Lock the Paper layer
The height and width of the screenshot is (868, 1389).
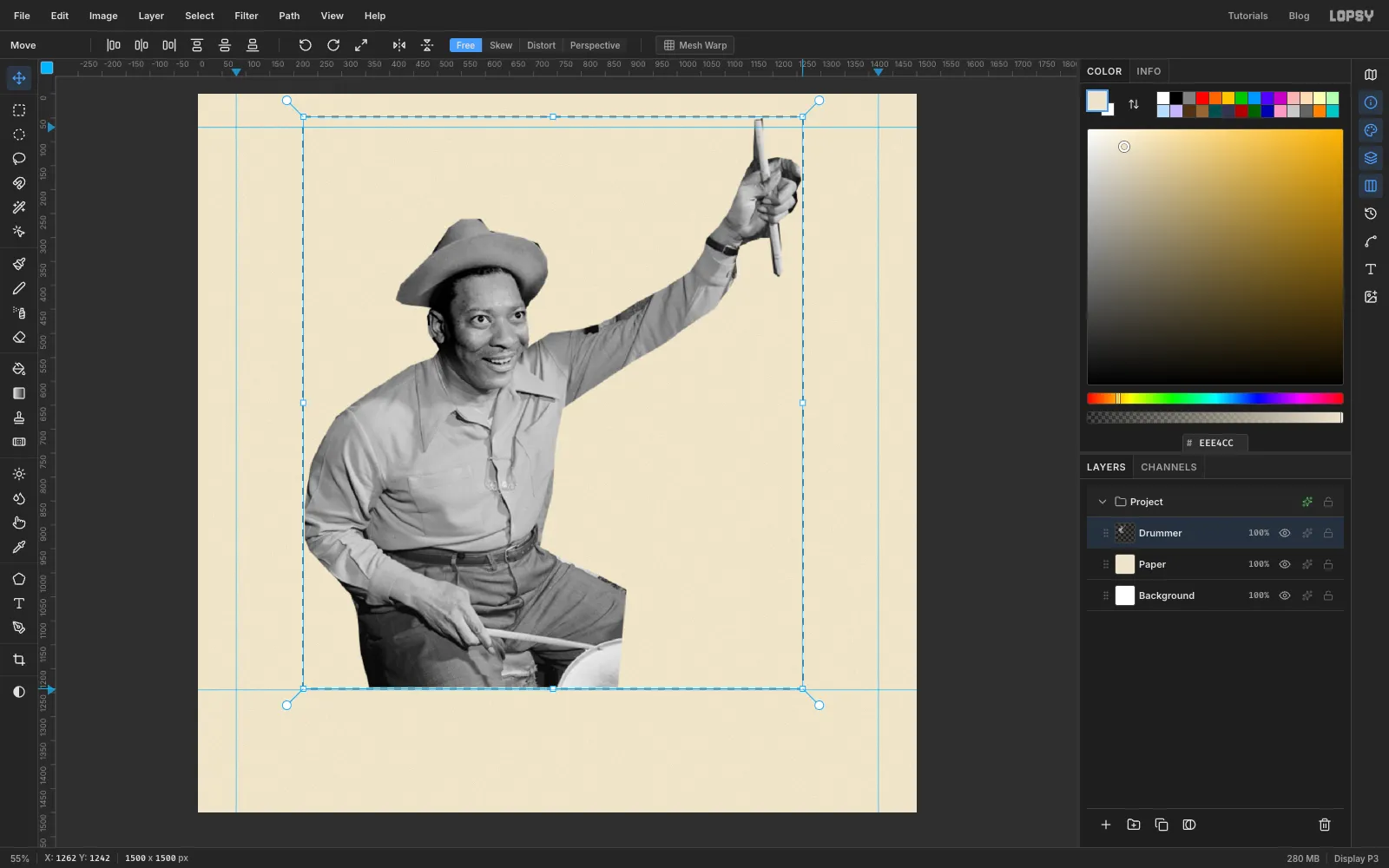(x=1328, y=564)
